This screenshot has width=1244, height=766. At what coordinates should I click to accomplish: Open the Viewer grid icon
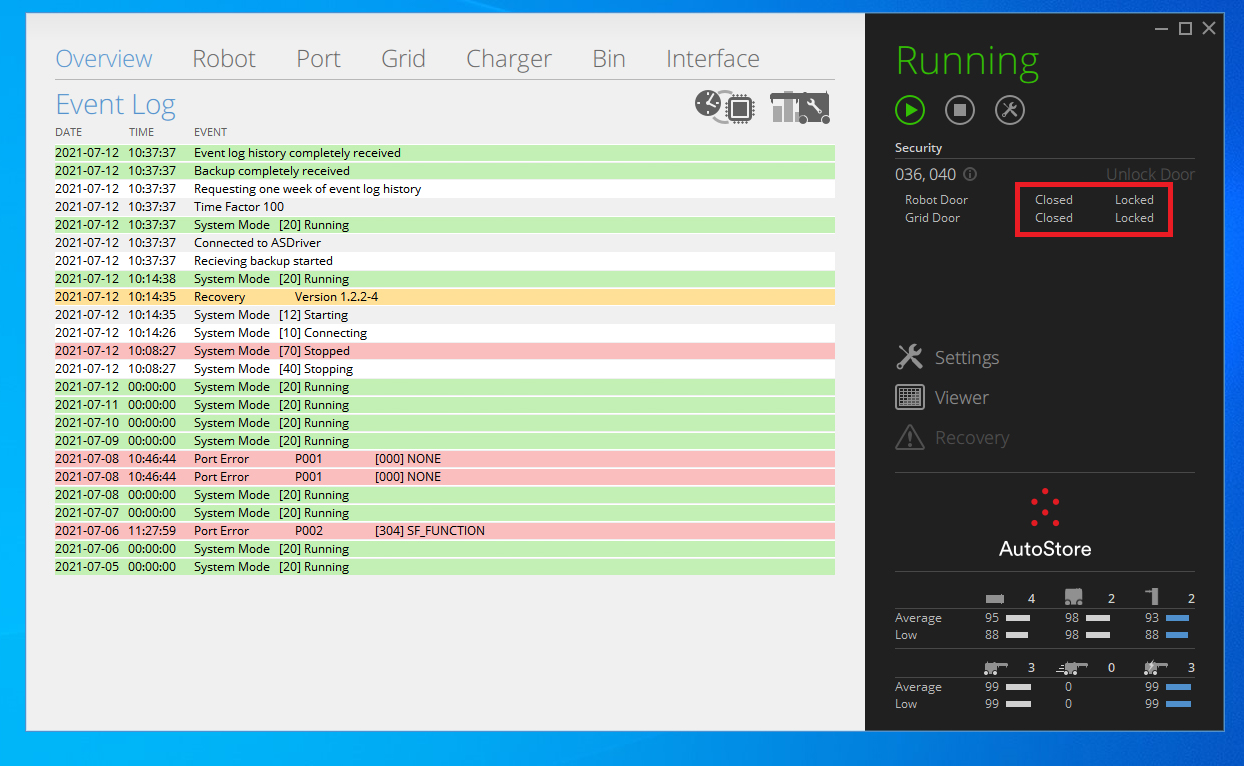(910, 397)
